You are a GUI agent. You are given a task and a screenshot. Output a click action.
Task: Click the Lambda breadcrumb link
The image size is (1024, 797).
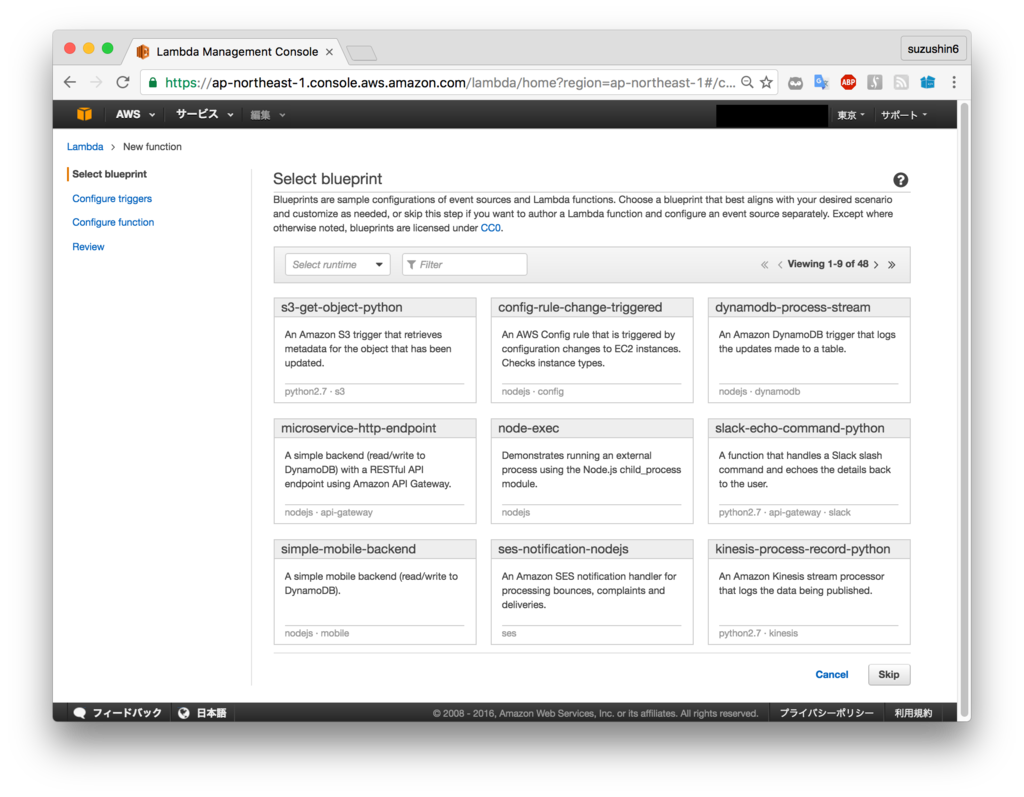[x=85, y=147]
